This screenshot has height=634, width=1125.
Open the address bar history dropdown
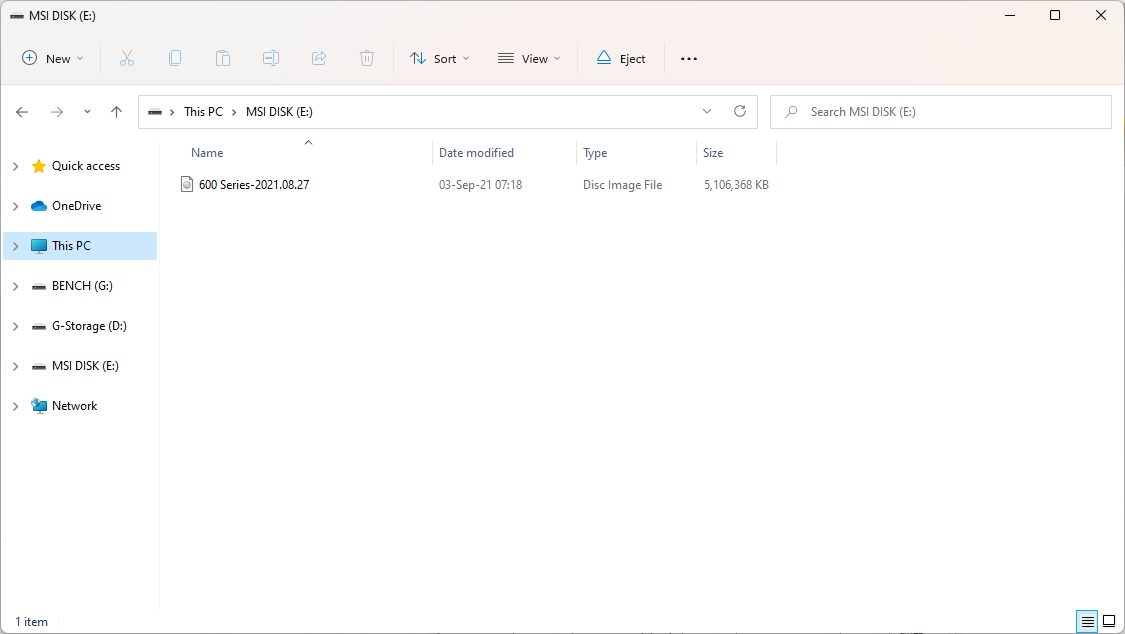707,111
